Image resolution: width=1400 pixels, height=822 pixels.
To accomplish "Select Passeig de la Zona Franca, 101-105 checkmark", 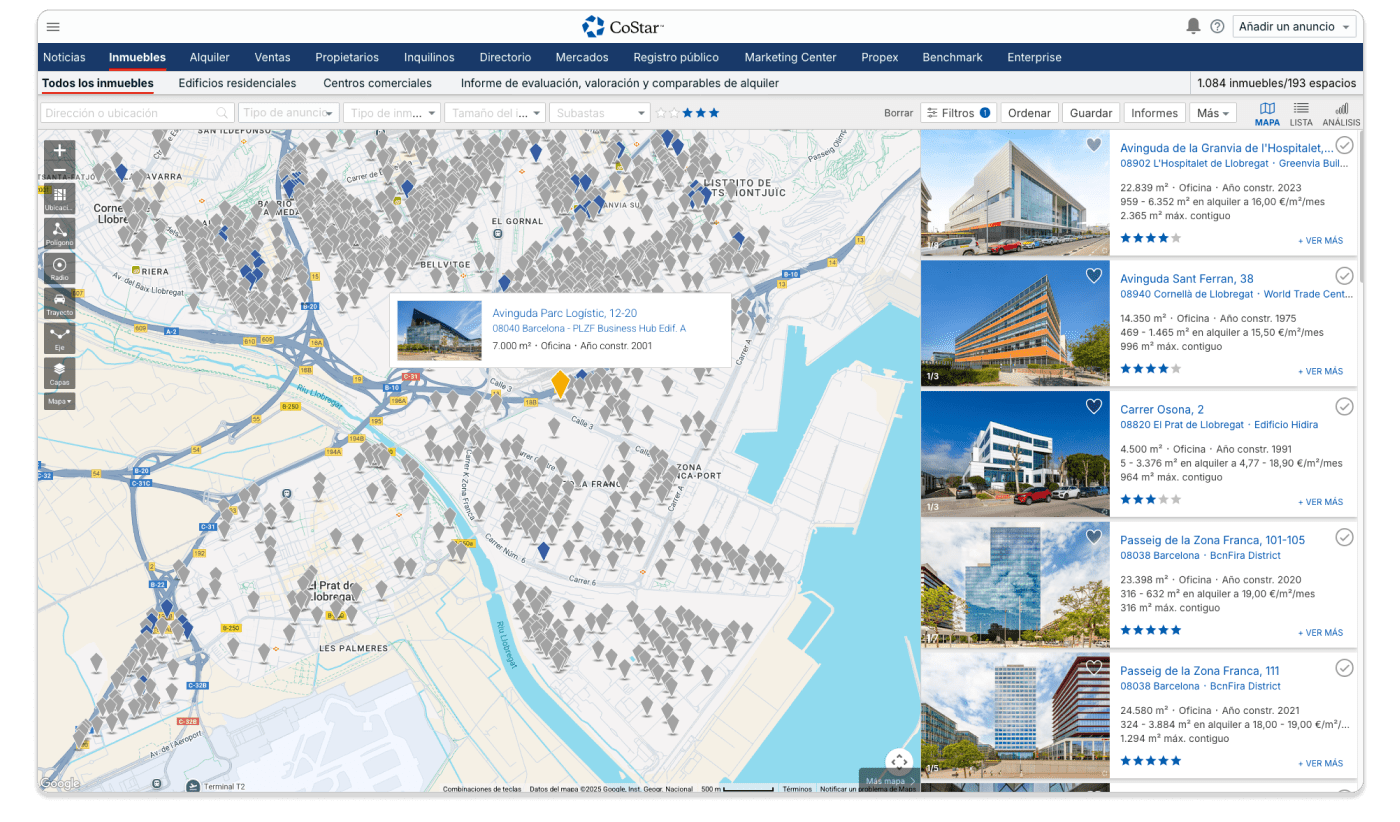I will tap(1344, 538).
